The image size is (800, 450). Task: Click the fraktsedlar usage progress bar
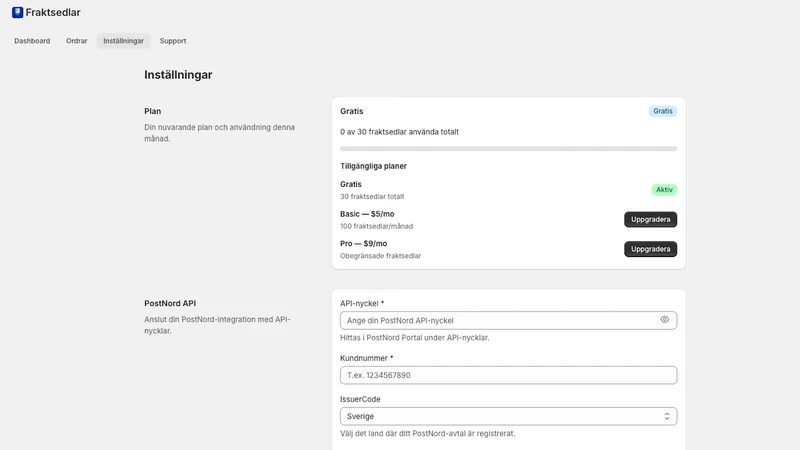click(508, 149)
